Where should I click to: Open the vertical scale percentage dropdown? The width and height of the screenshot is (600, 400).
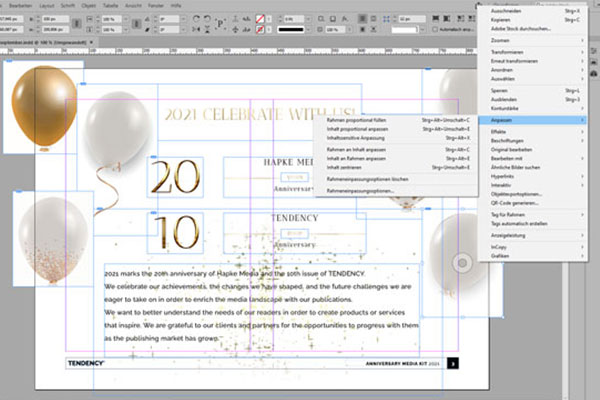point(126,29)
